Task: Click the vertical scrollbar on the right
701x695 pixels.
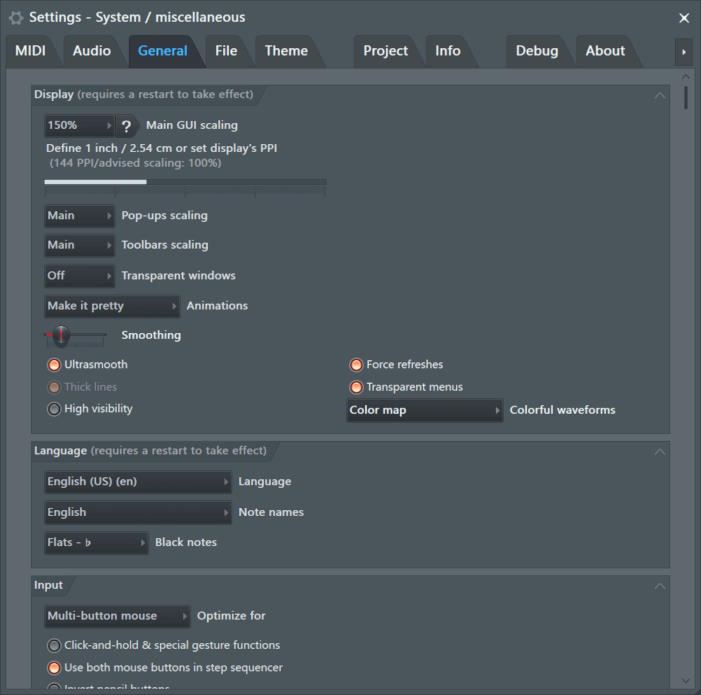Action: point(685,98)
